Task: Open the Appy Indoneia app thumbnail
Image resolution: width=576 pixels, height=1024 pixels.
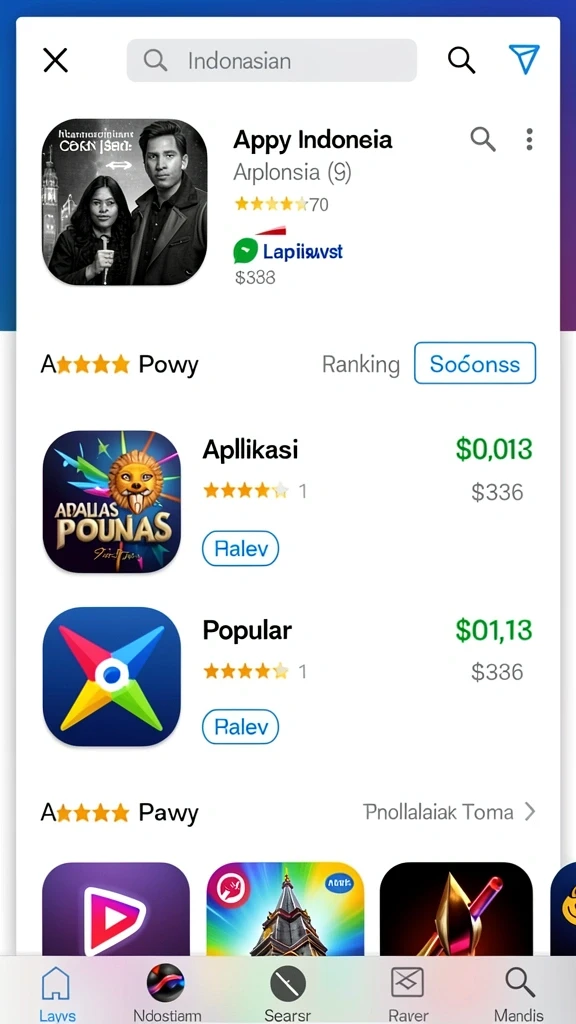Action: pyautogui.click(x=125, y=202)
